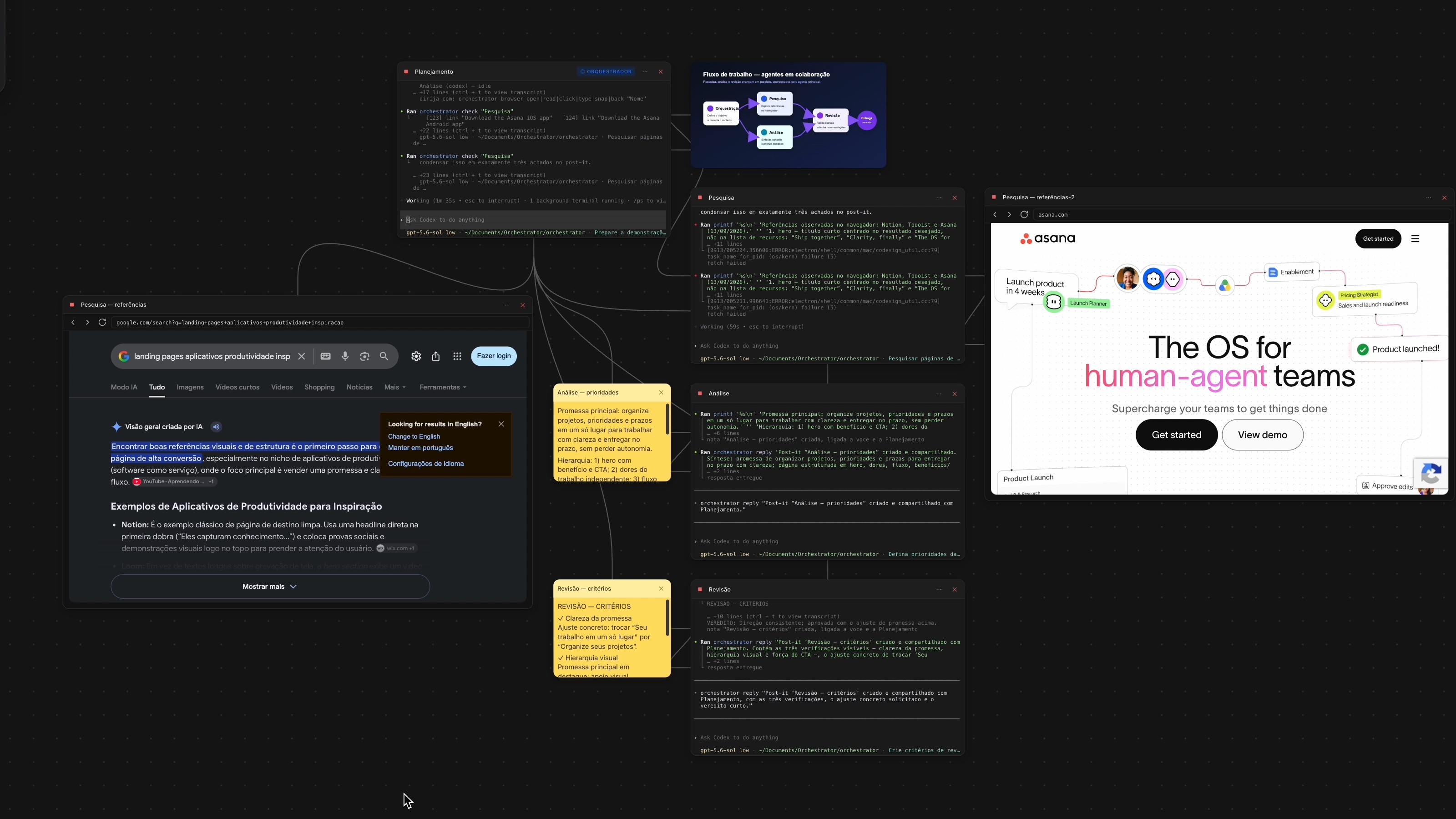Open more options for Pesquisa — referências panel
The height and width of the screenshot is (819, 1456).
[x=507, y=305]
